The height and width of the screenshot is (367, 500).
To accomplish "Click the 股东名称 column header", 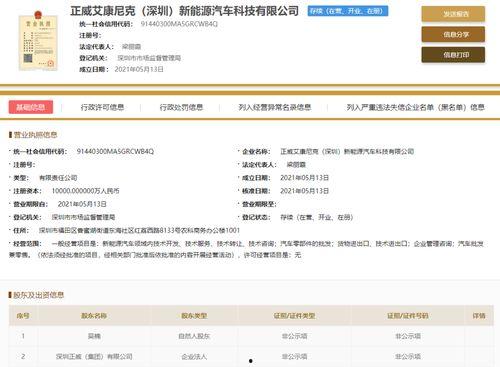I will tap(94, 315).
